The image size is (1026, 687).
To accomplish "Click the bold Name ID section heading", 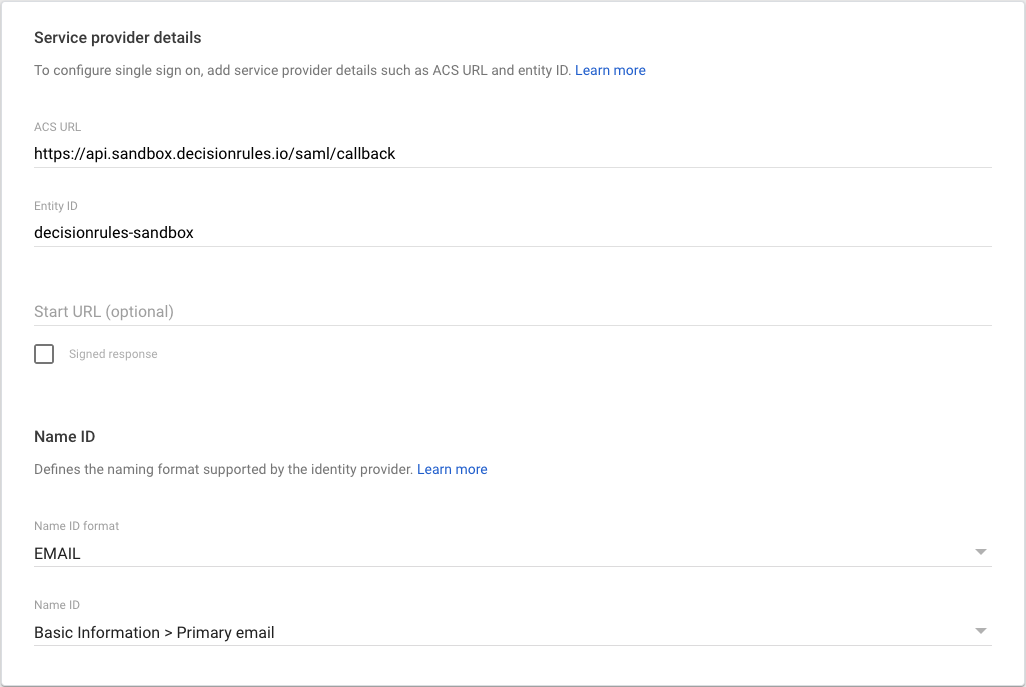I will (64, 437).
